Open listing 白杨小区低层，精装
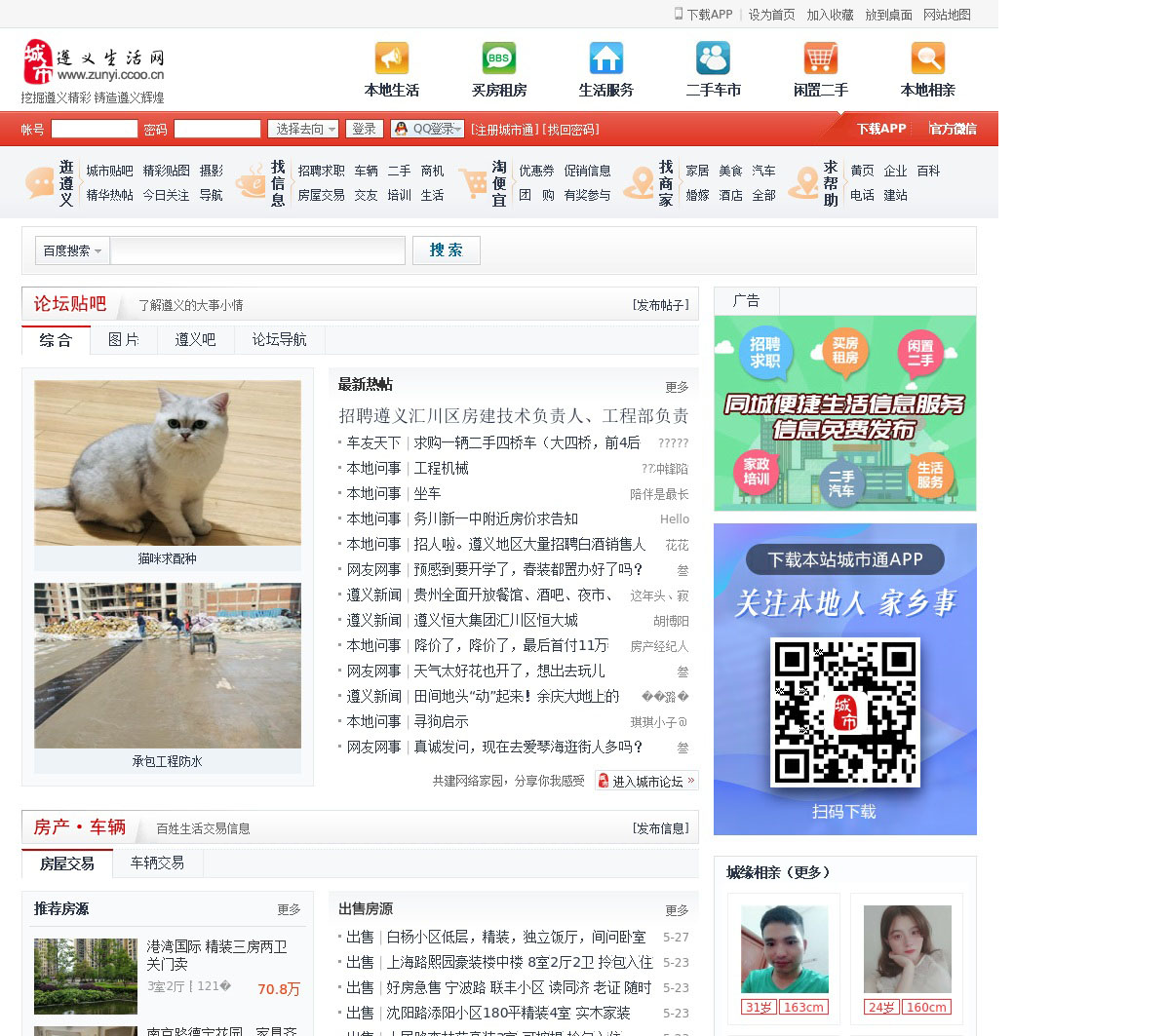This screenshot has height=1036, width=1170. (516, 937)
